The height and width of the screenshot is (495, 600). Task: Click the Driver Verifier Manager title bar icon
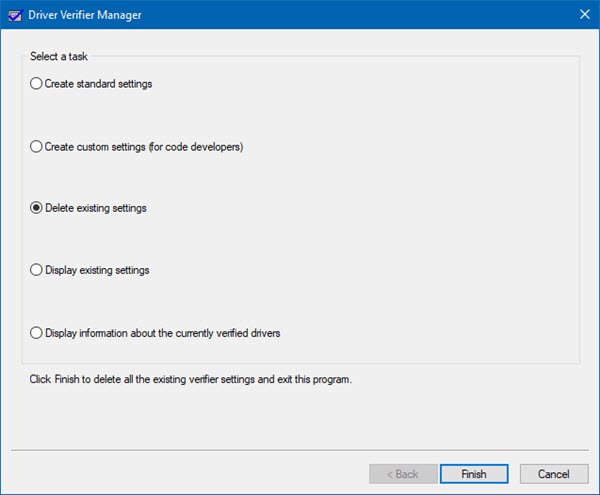click(17, 14)
